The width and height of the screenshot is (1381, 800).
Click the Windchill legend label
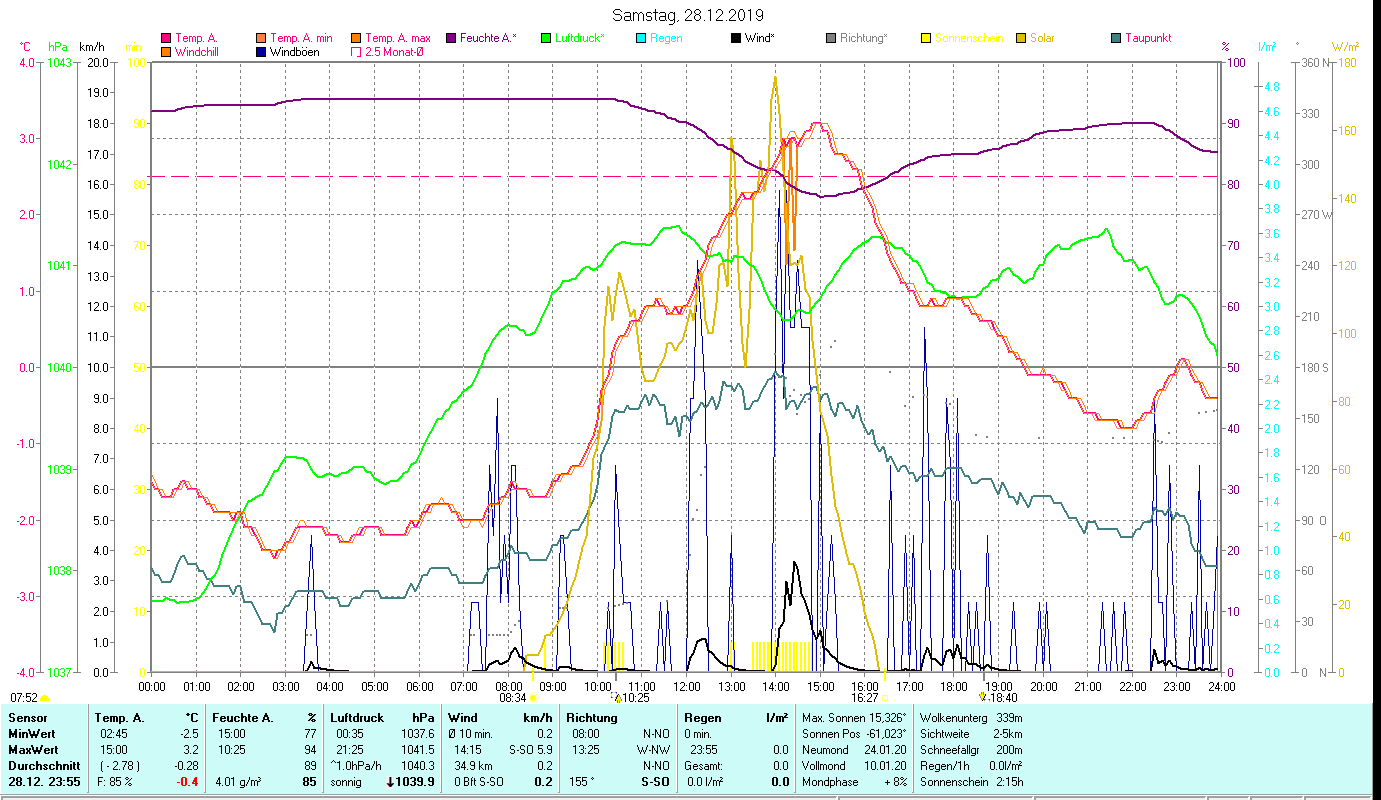click(197, 51)
